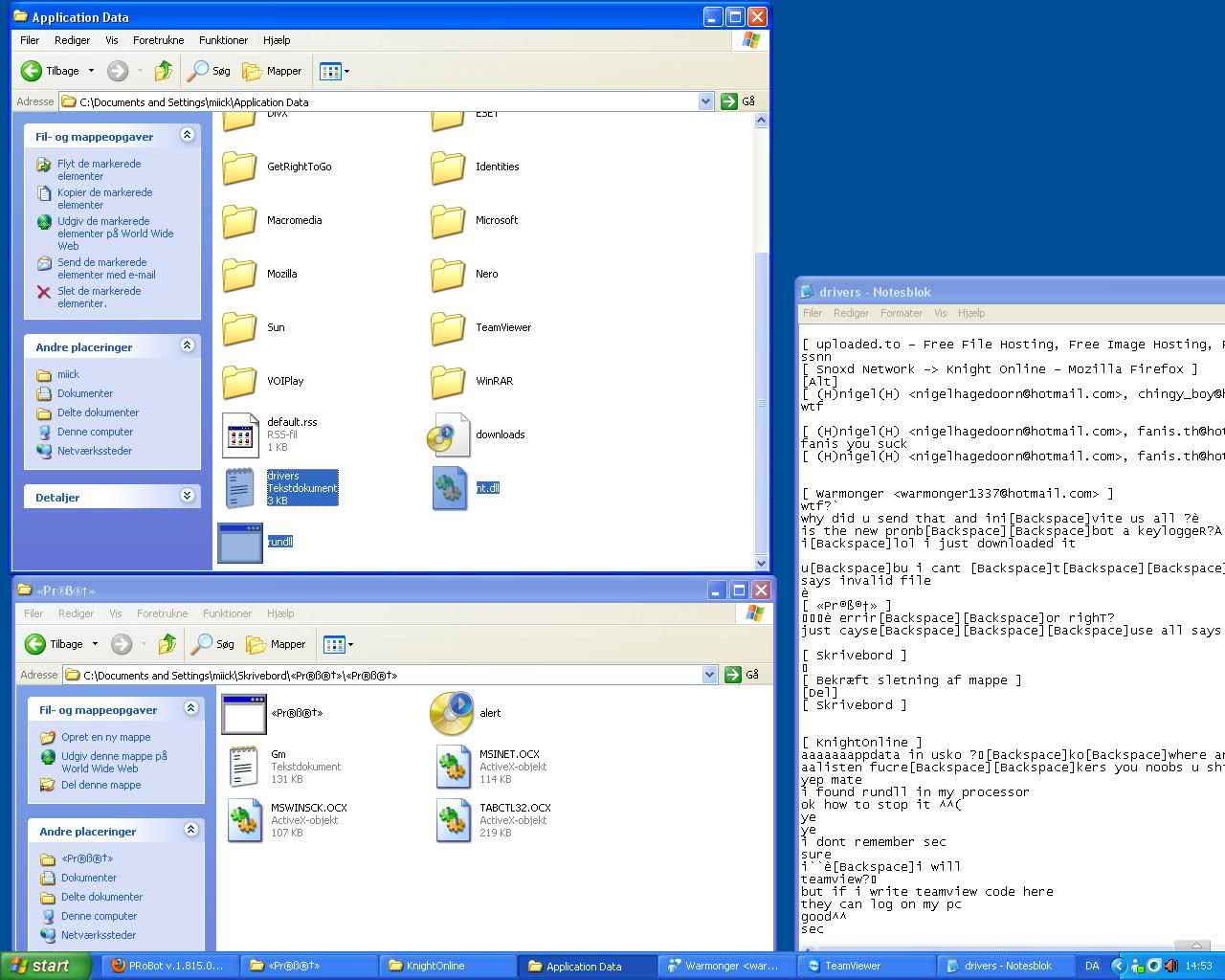
Task: Select the «Pr®ß®†» application icon in file list
Action: click(244, 713)
